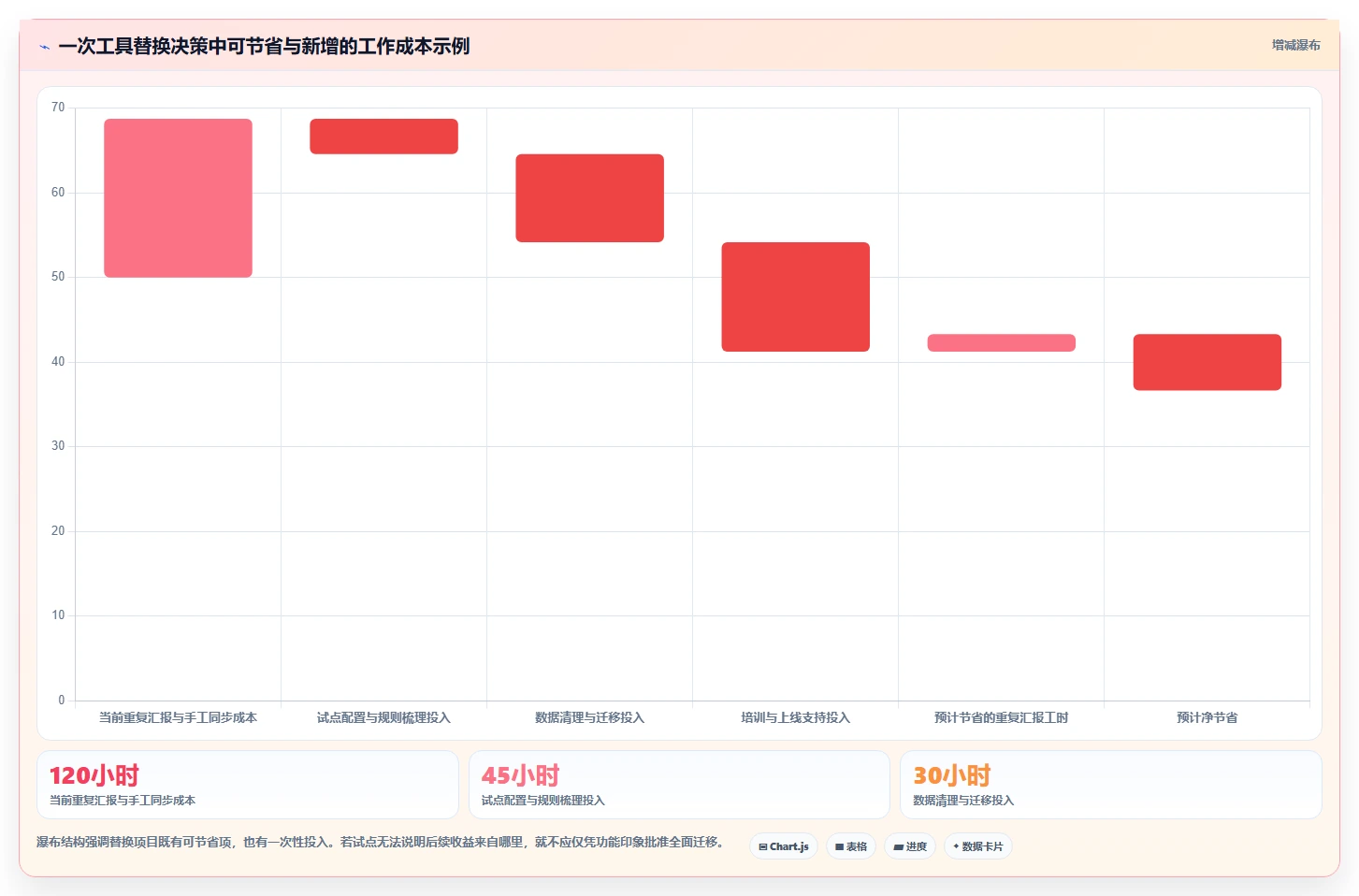Click y-axis value 50
Image resolution: width=1359 pixels, height=896 pixels.
58,277
